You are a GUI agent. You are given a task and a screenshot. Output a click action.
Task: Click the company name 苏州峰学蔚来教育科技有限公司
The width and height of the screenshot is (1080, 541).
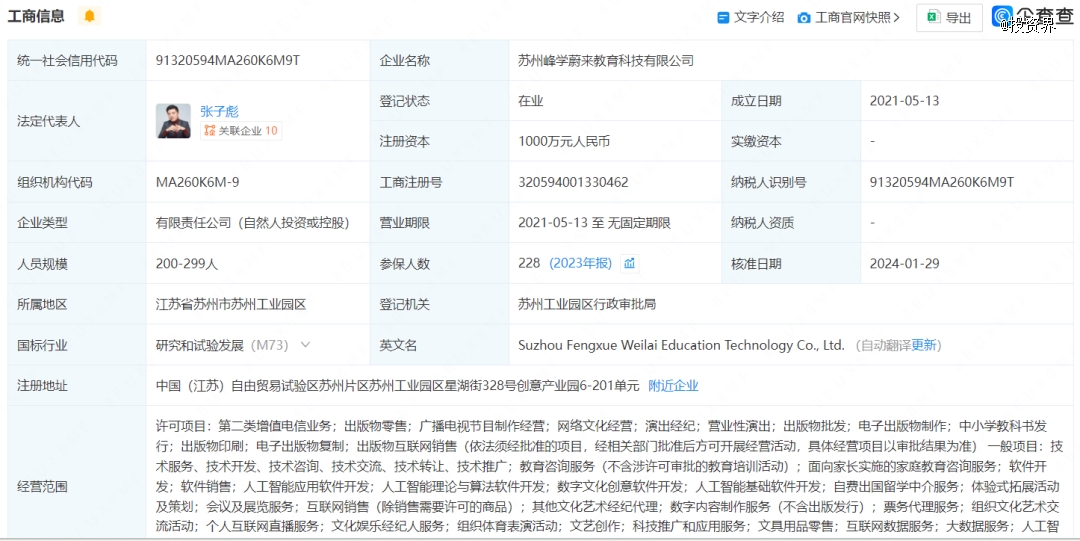tap(605, 61)
